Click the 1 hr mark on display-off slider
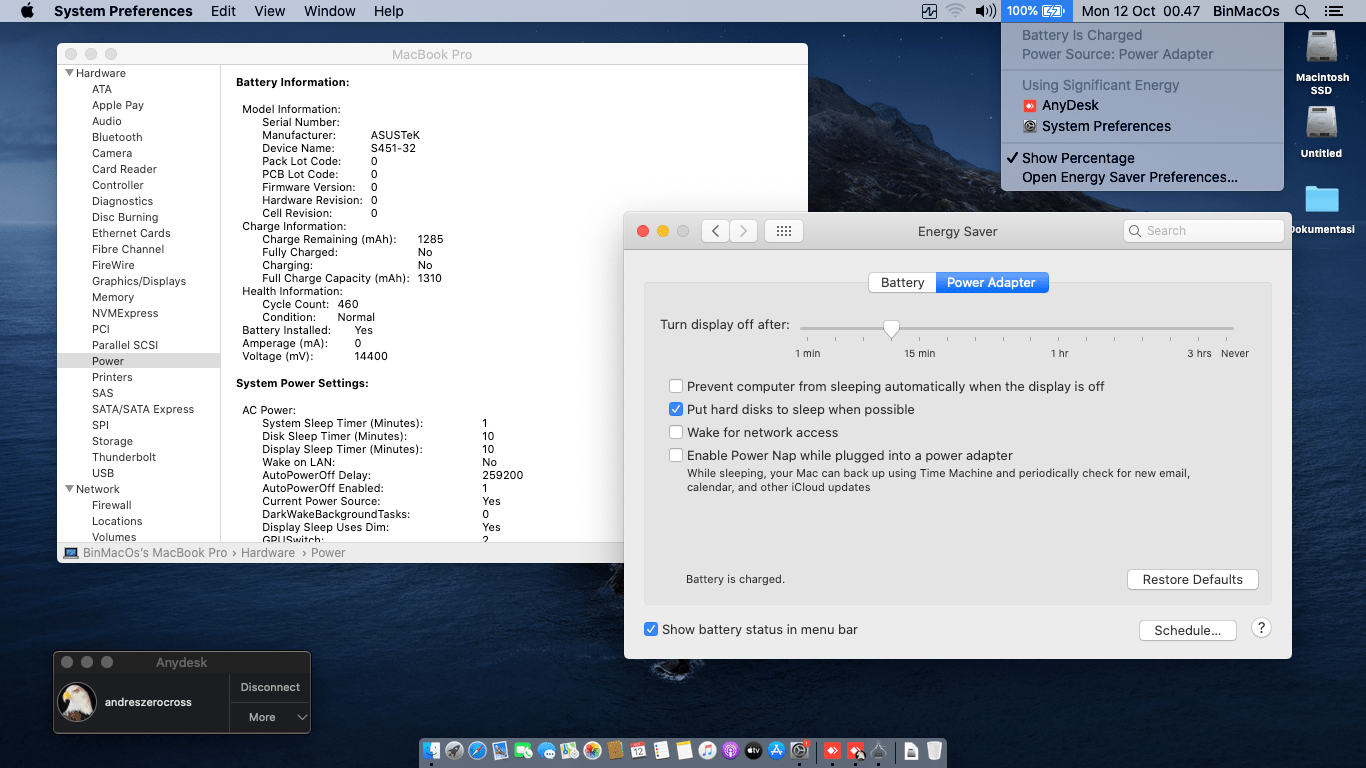Screen dimensions: 1366x768 1060,328
